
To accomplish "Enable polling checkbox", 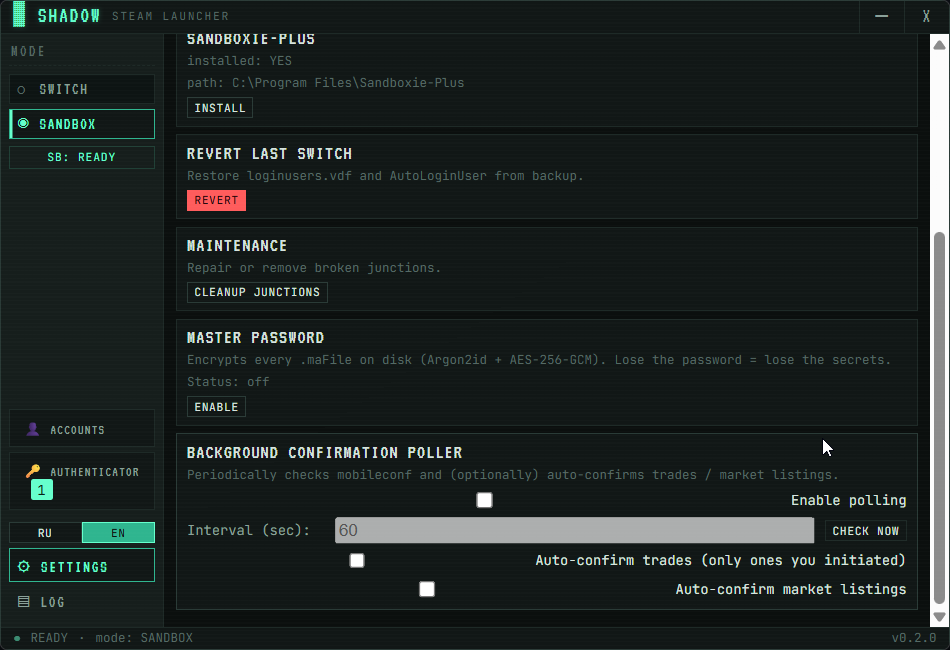I will point(484,500).
